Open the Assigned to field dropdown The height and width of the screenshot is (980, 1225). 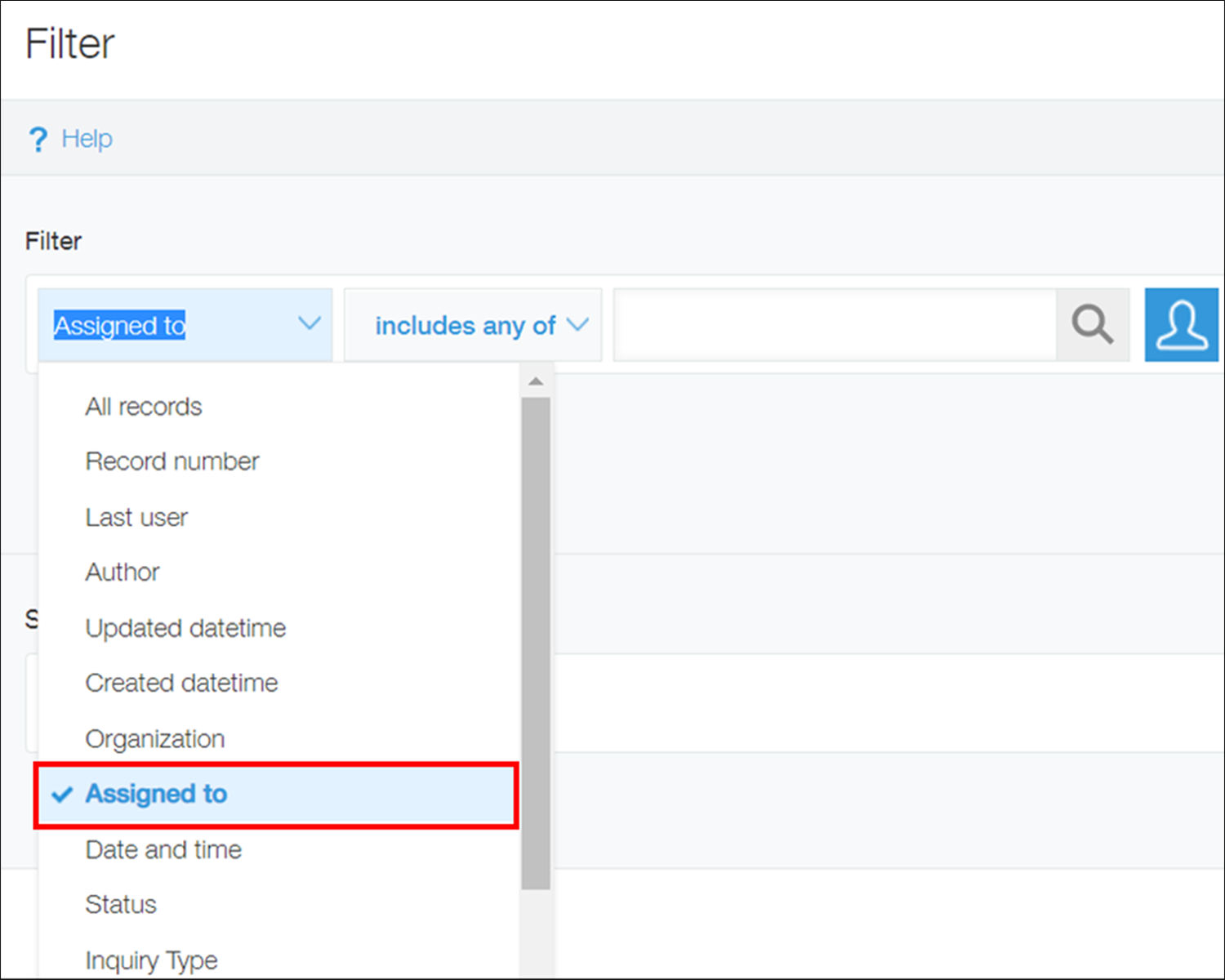[185, 324]
